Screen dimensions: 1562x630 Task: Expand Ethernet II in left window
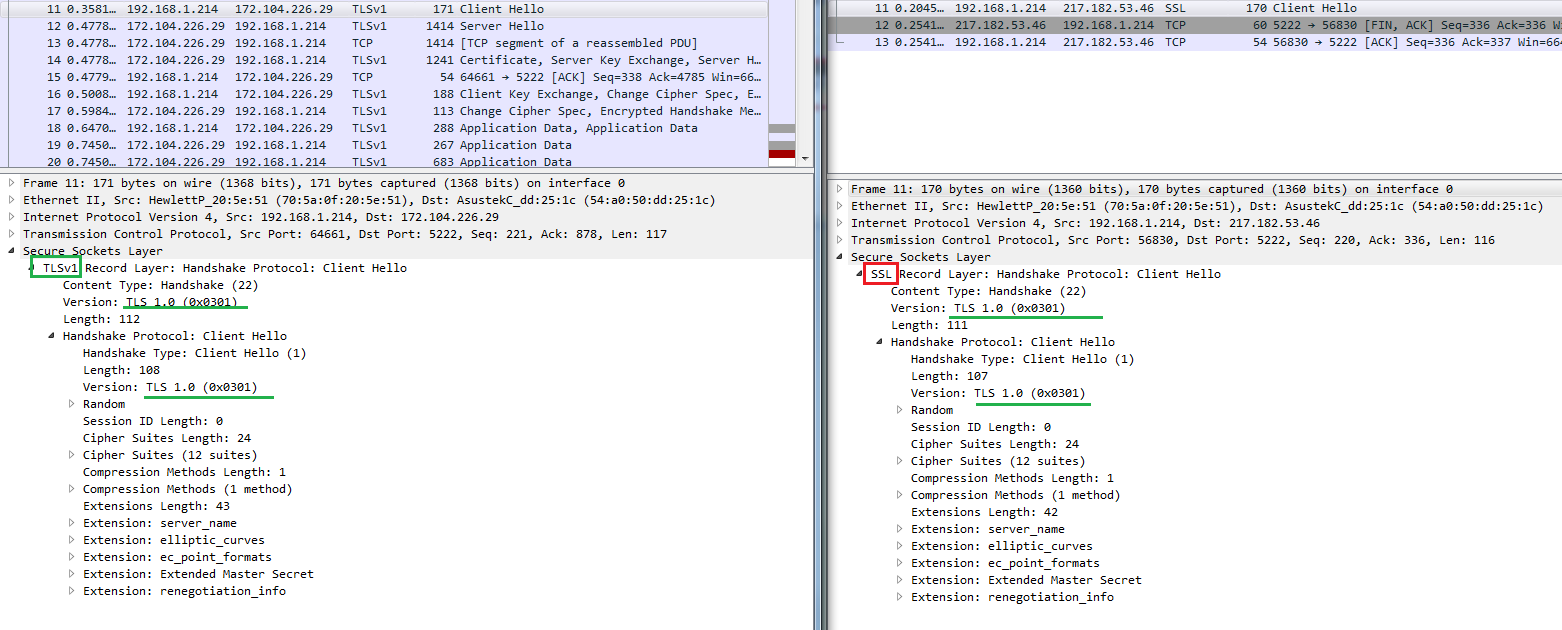pos(12,200)
